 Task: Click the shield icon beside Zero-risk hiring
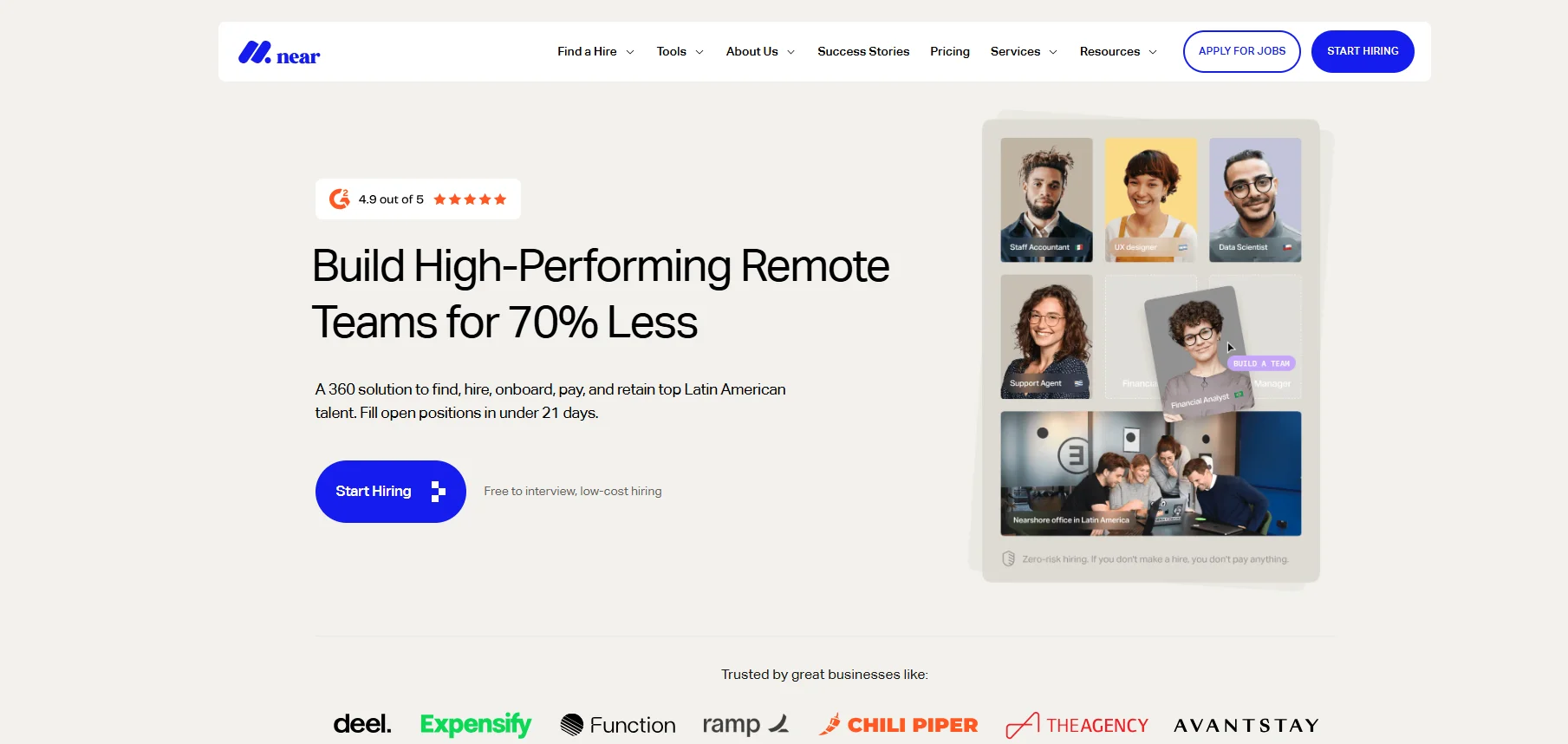click(1009, 559)
